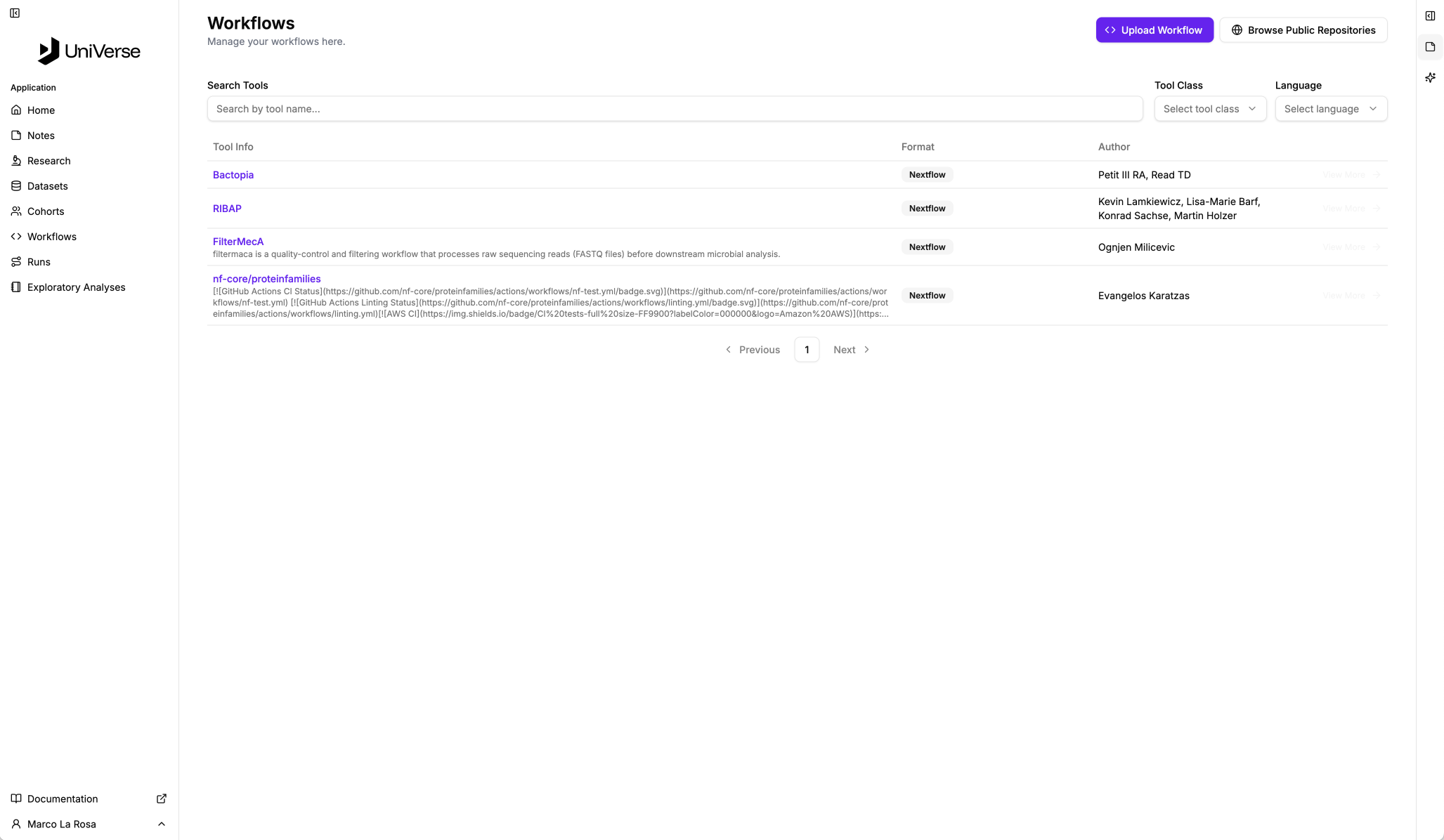Open the right panel toggle icon
The image size is (1444, 840).
point(1430,16)
